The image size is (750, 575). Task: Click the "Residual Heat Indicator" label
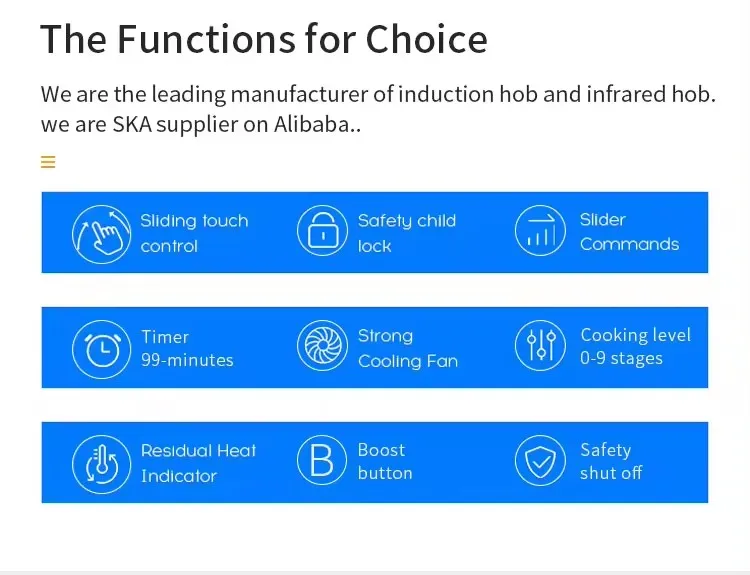[198, 463]
